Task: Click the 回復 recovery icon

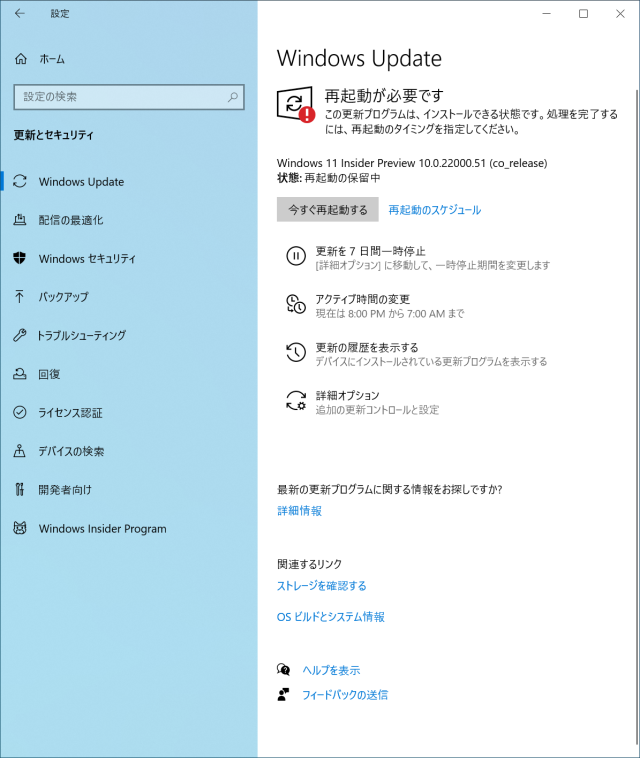Action: click(x=20, y=374)
